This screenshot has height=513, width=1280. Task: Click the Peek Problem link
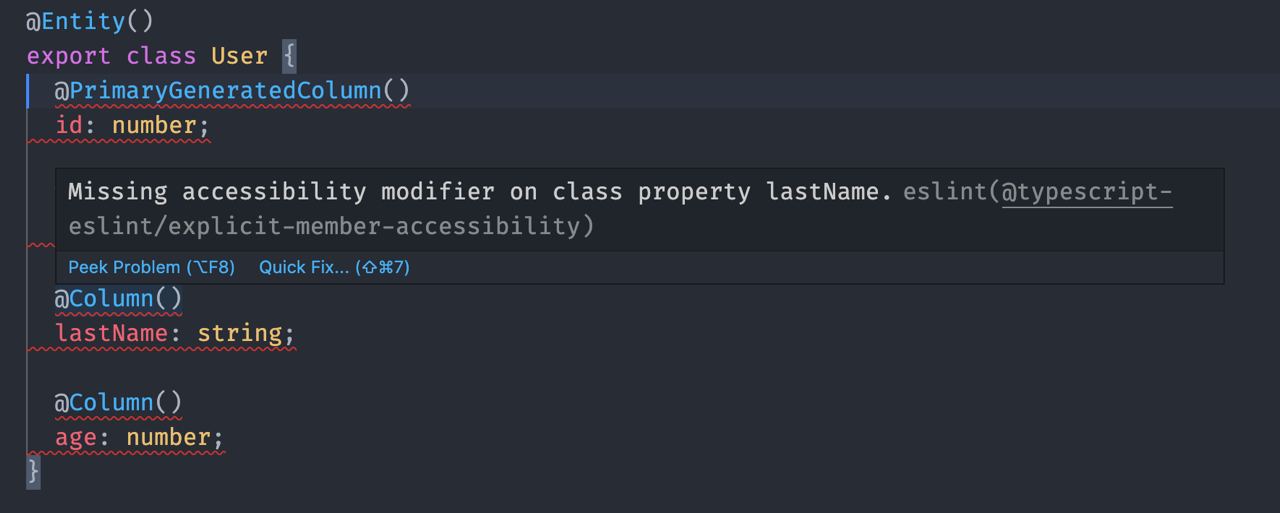pyautogui.click(x=151, y=267)
